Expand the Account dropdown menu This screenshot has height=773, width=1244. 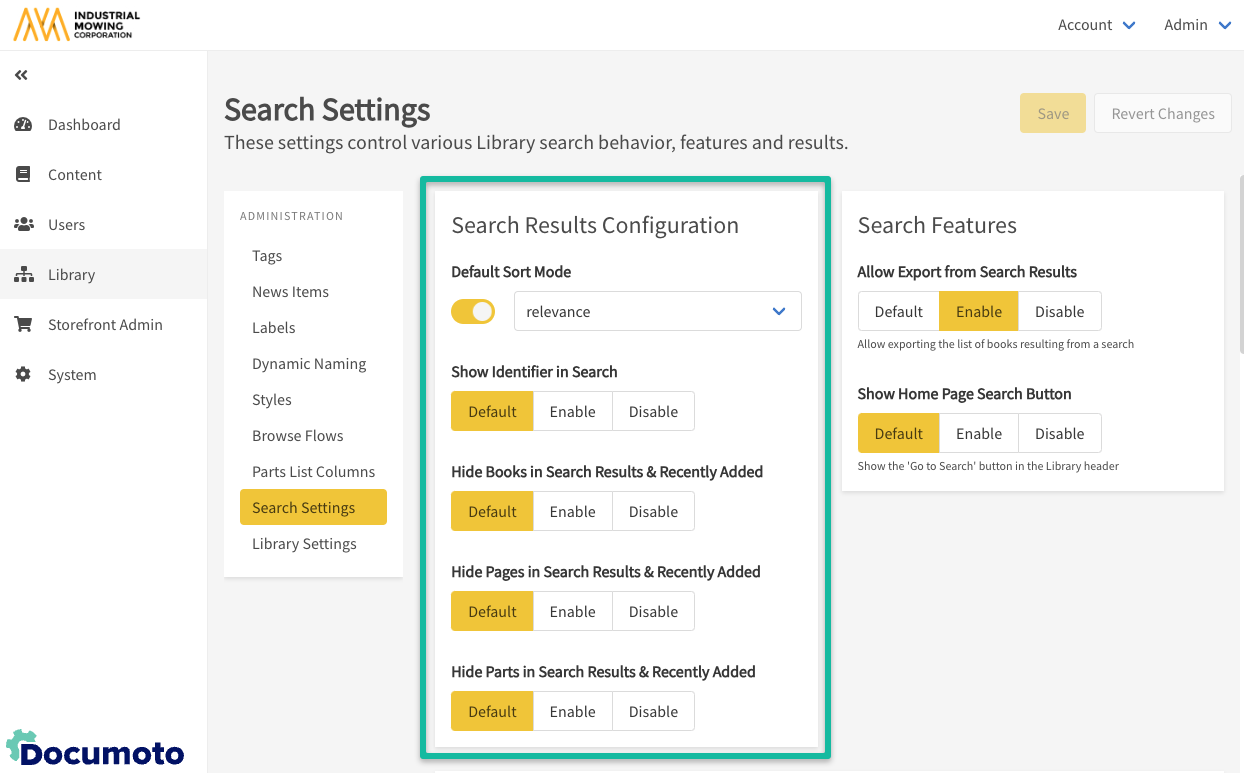(1096, 25)
